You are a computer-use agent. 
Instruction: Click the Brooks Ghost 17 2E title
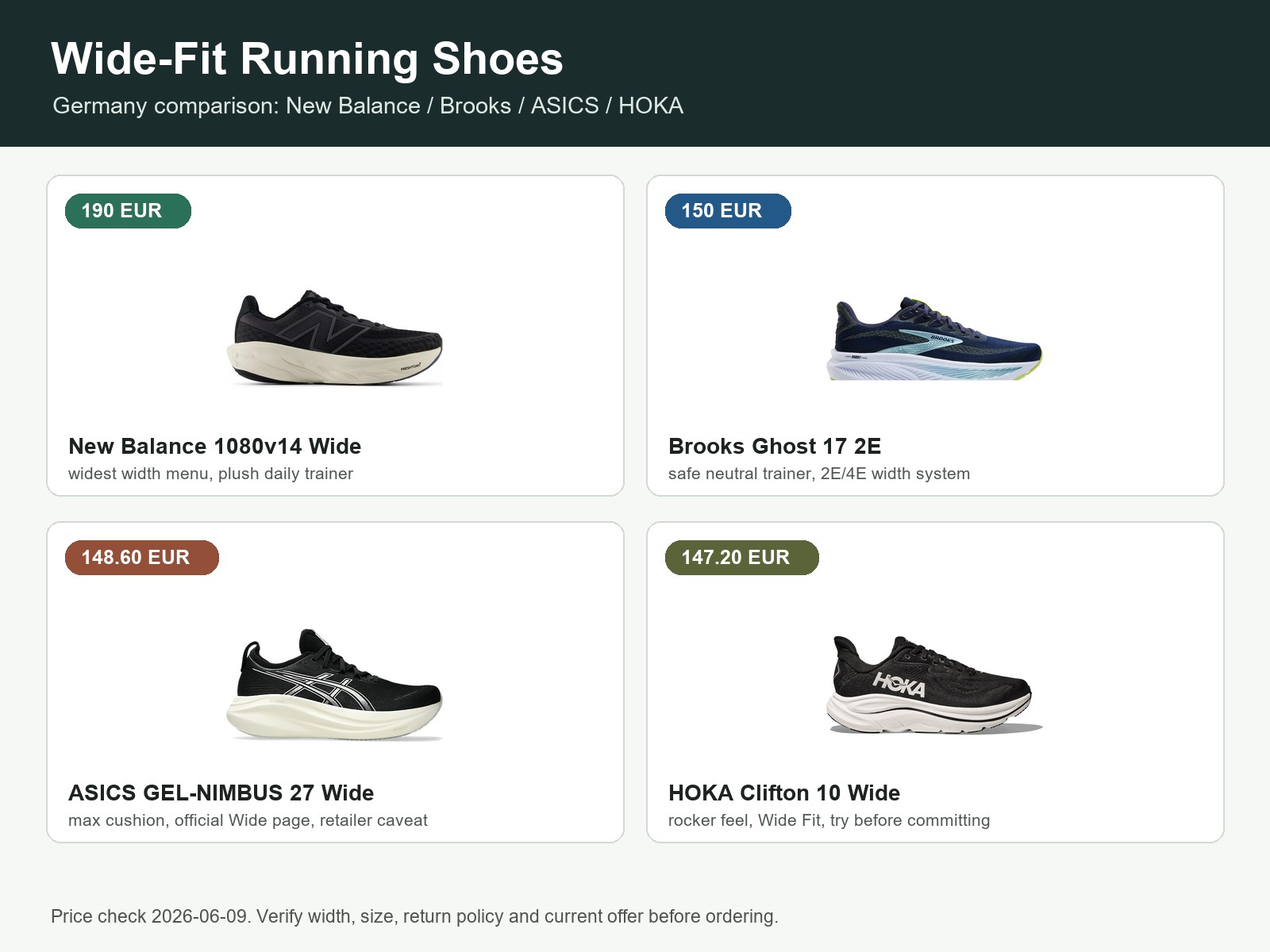point(775,446)
